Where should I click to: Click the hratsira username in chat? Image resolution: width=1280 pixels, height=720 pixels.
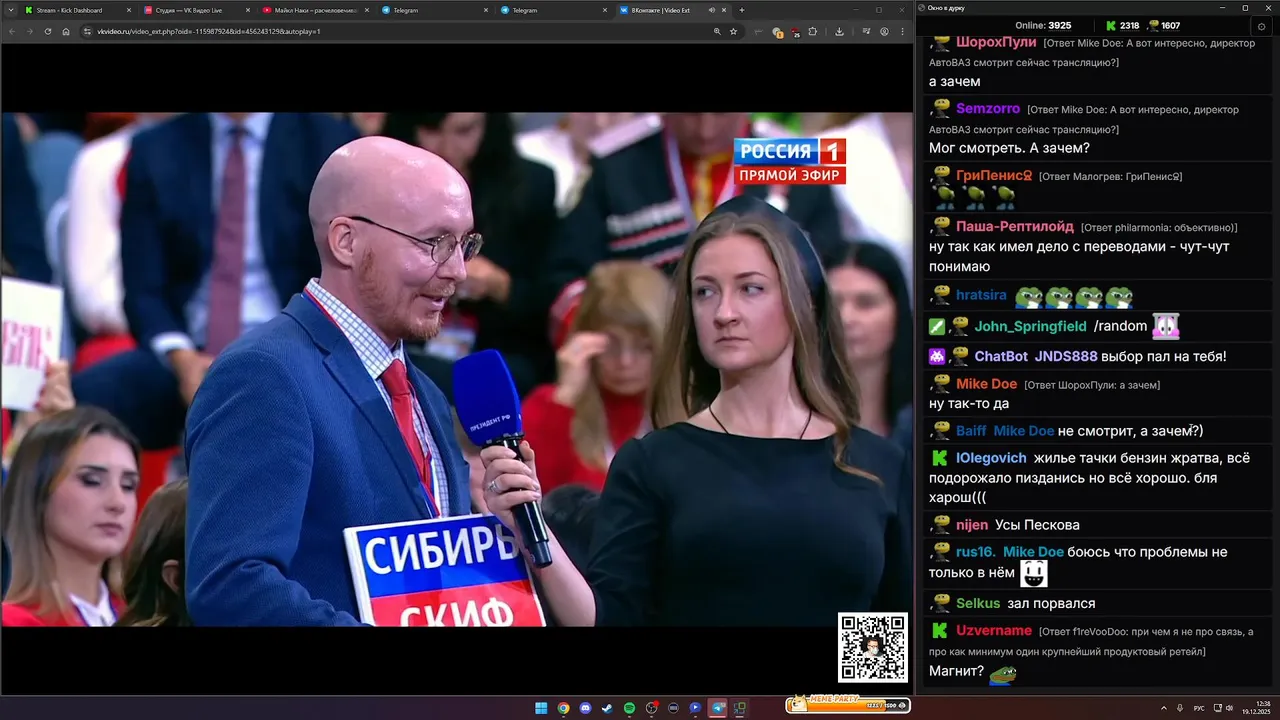981,295
